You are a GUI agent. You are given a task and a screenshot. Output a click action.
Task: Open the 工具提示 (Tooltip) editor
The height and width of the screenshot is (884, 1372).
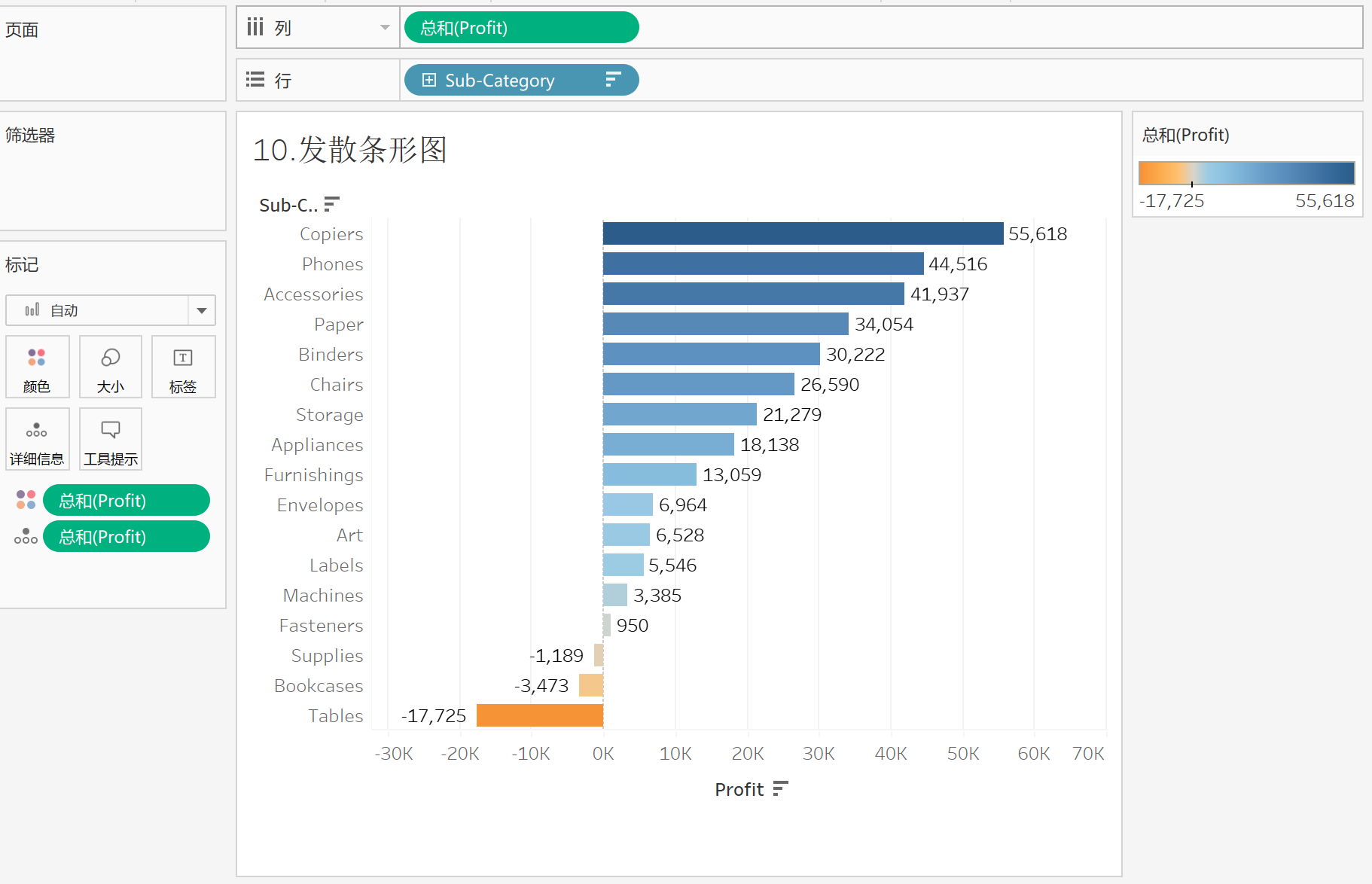(x=110, y=439)
